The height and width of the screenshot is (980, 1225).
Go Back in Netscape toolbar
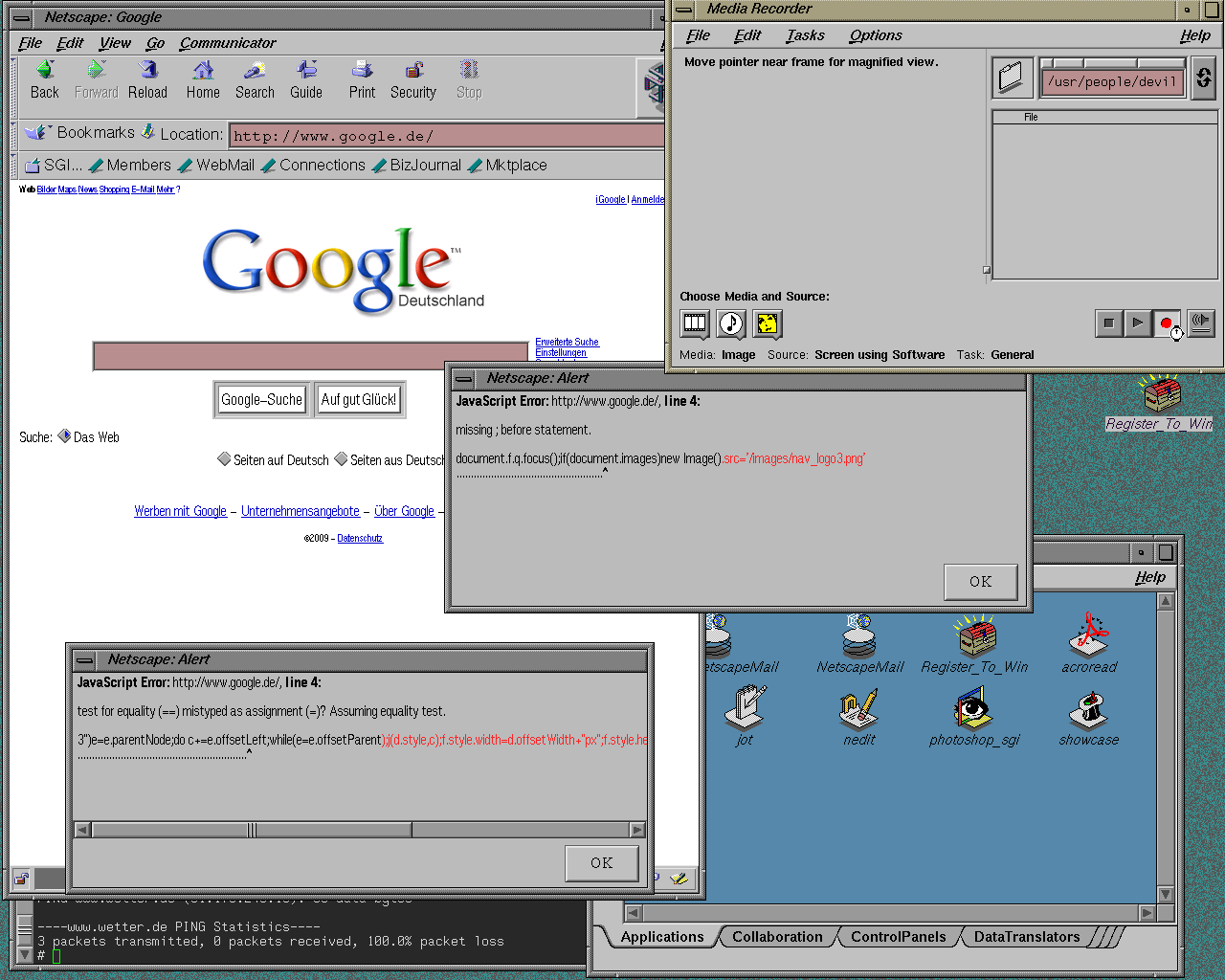[44, 80]
